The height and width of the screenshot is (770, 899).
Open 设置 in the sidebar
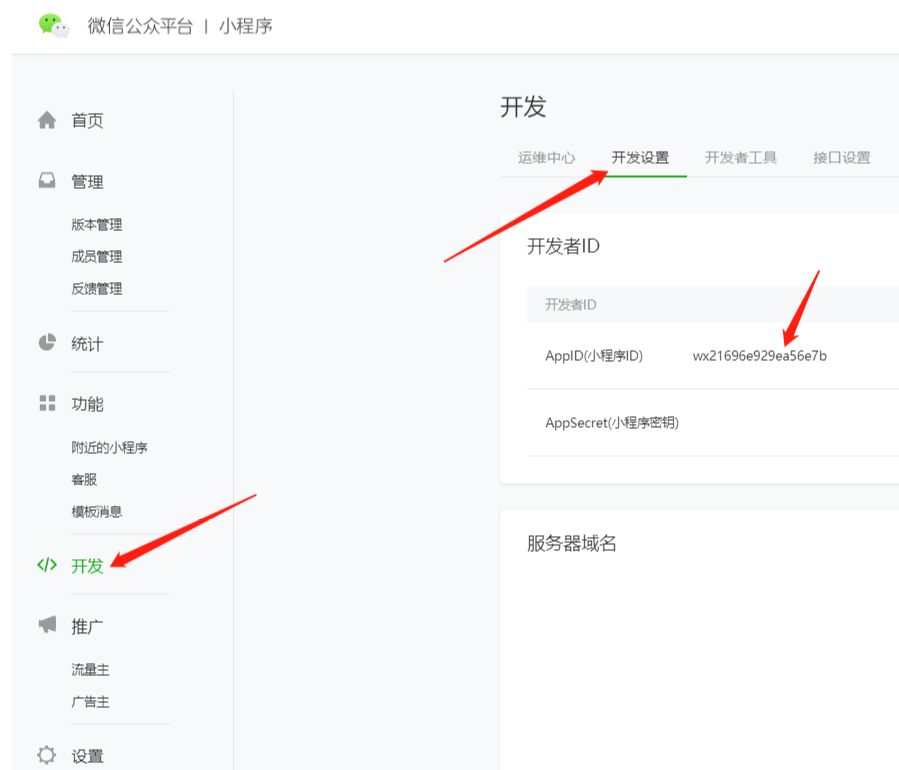(x=87, y=756)
